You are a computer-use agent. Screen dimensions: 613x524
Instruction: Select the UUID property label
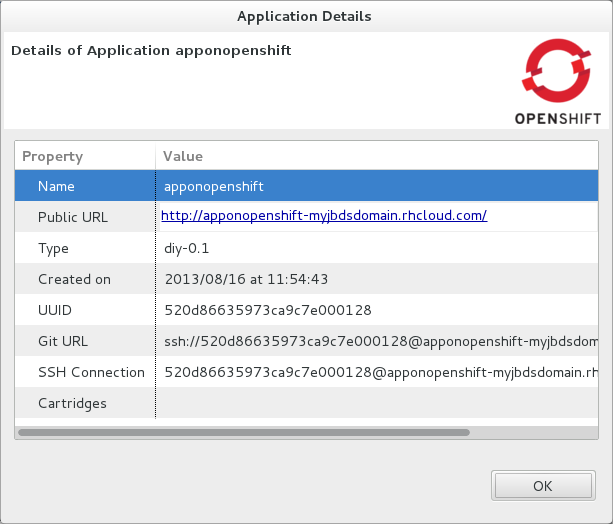[55, 310]
